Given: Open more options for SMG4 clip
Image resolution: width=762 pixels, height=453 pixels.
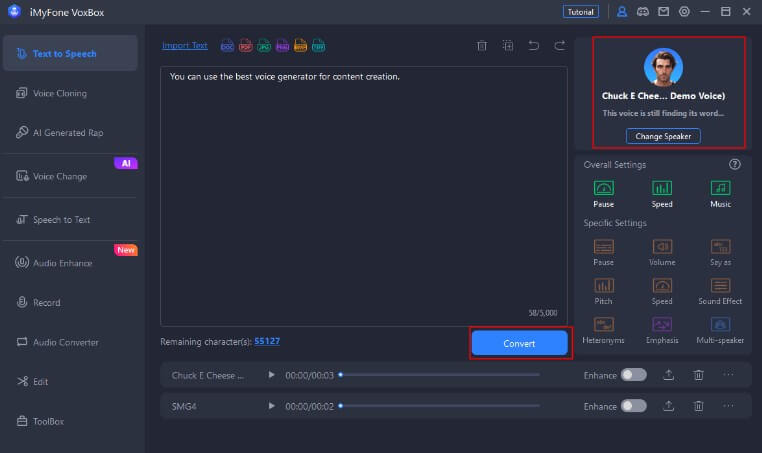Looking at the screenshot, I should (728, 405).
